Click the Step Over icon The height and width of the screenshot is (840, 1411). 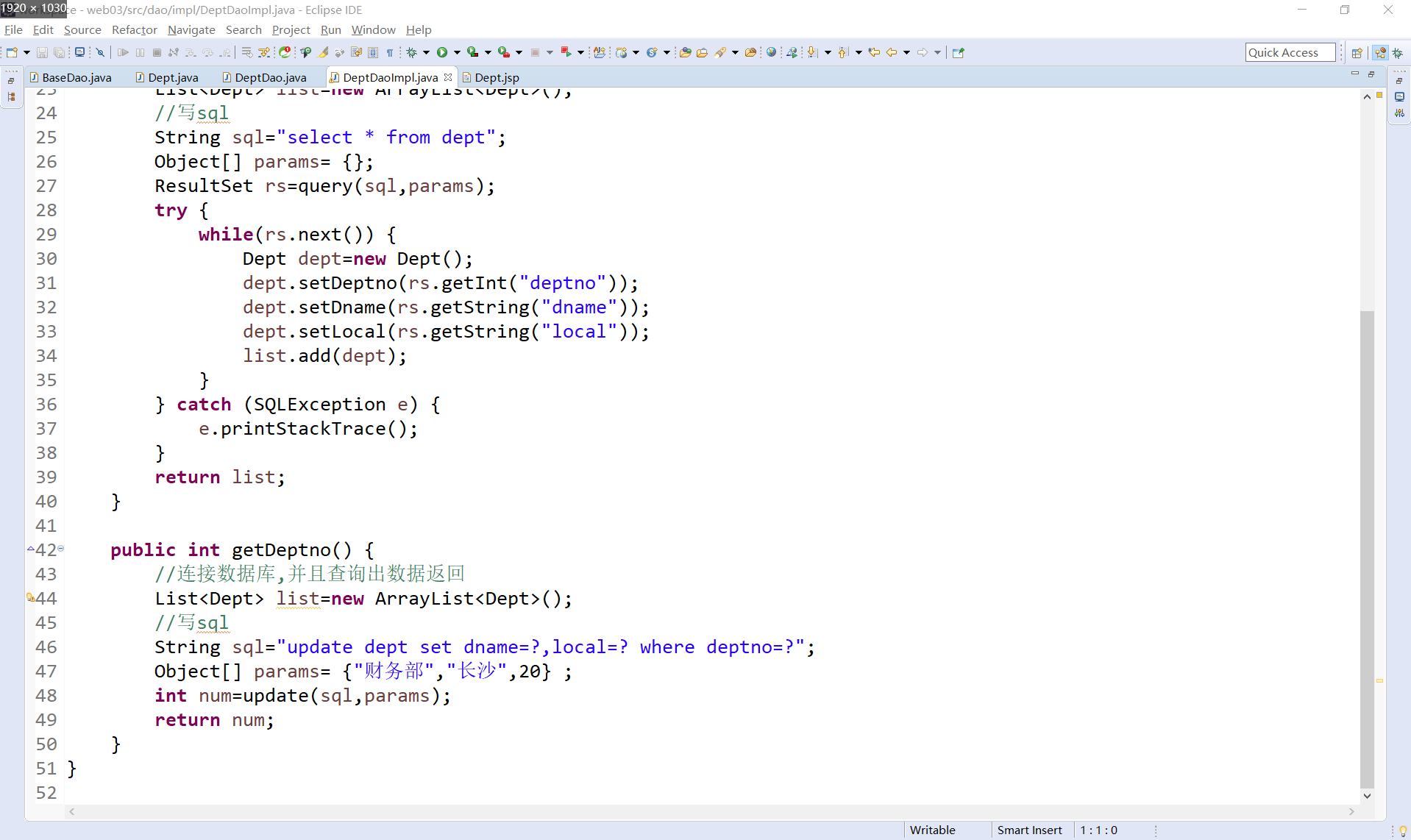tap(207, 52)
